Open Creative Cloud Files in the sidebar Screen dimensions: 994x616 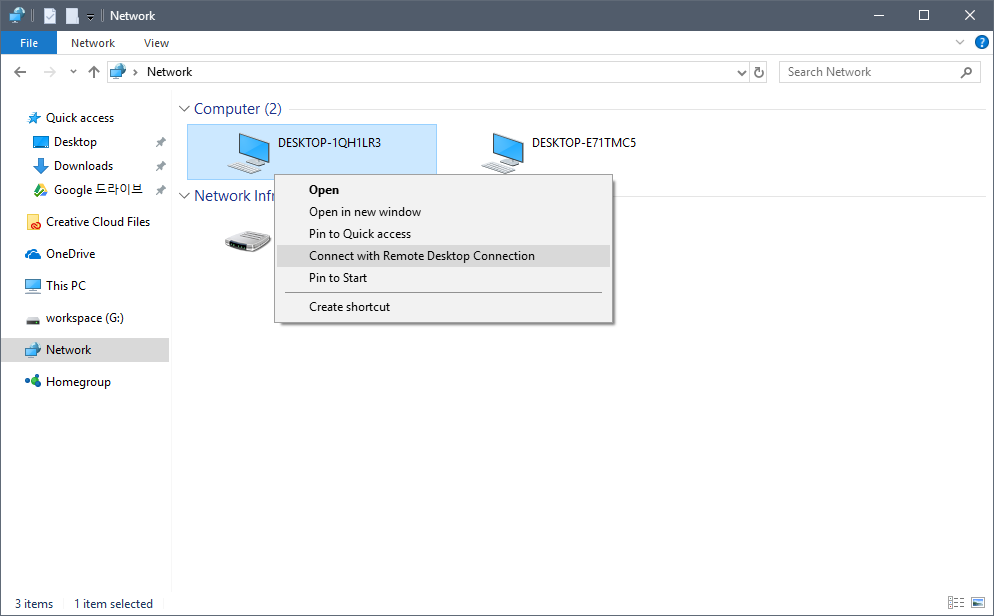point(98,222)
